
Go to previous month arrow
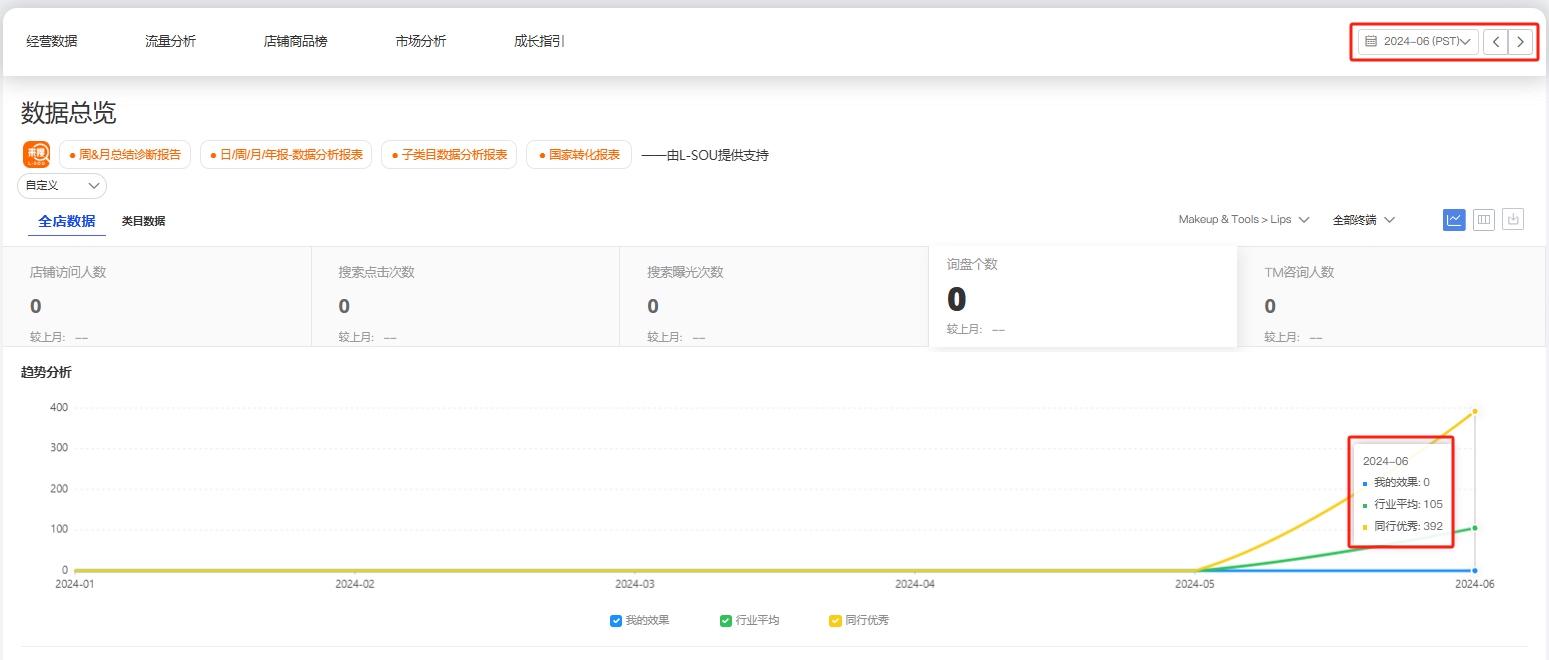click(x=1495, y=42)
